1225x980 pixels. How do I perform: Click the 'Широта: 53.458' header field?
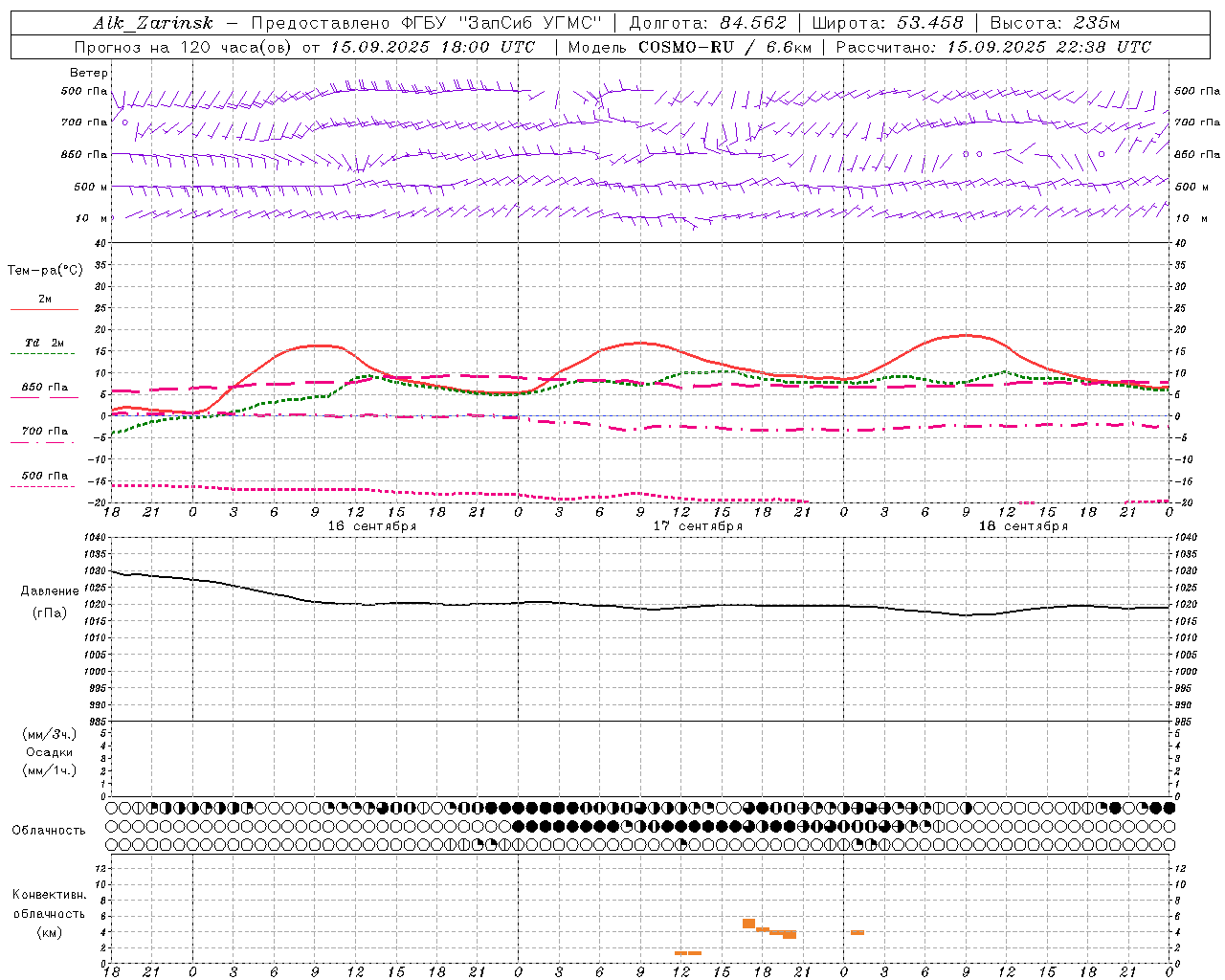[887, 23]
